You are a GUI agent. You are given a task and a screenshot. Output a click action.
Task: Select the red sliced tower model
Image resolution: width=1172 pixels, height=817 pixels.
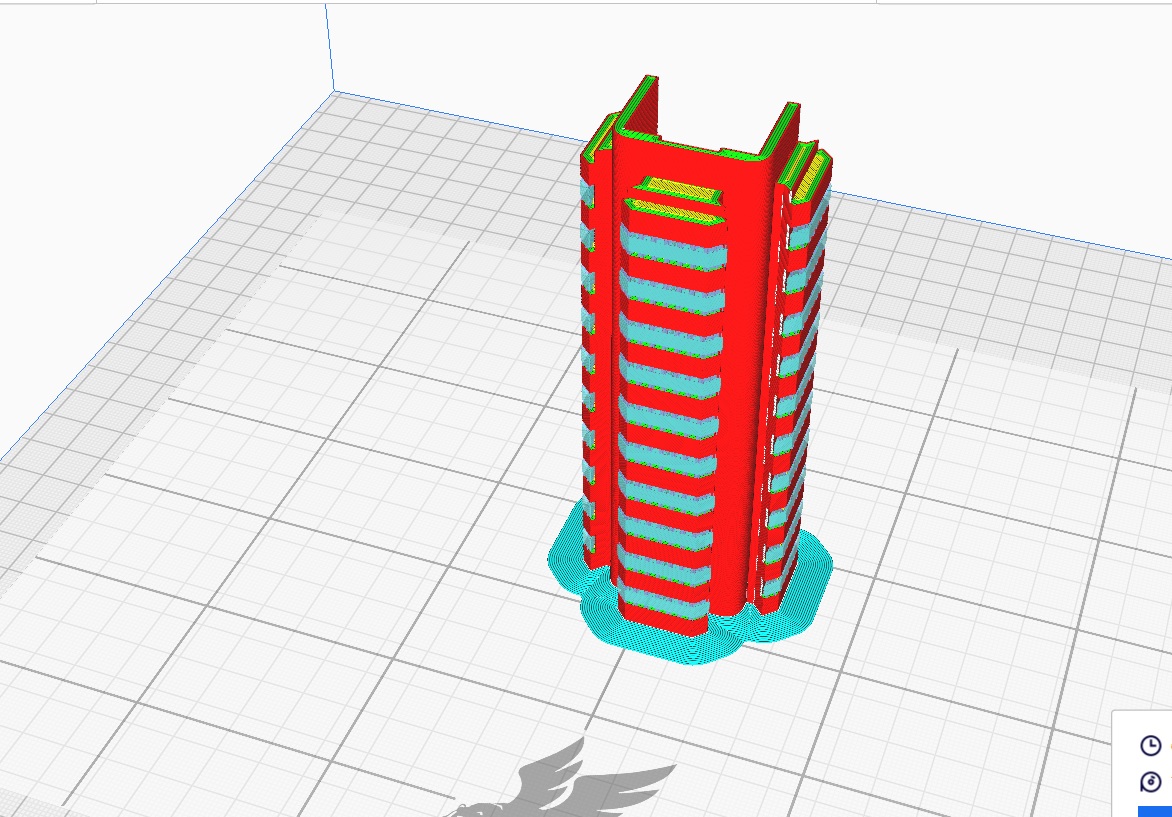(x=703, y=359)
